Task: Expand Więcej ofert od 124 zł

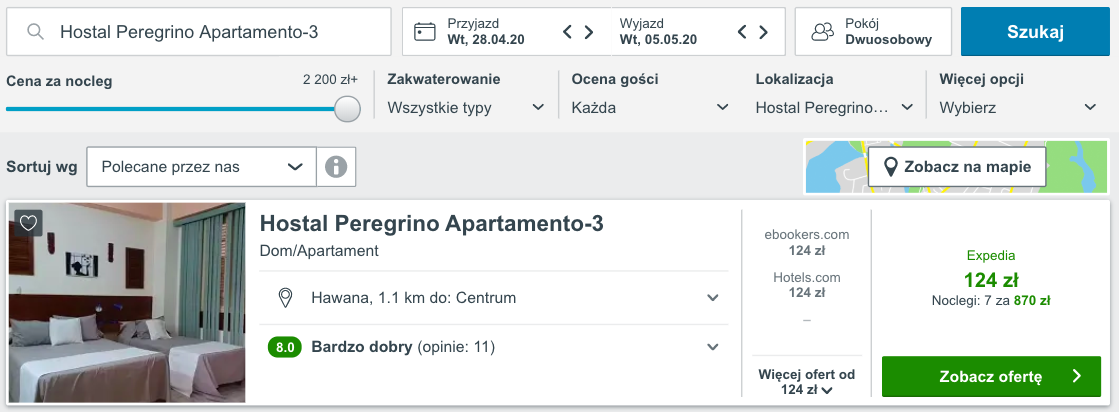Action: 806,382
